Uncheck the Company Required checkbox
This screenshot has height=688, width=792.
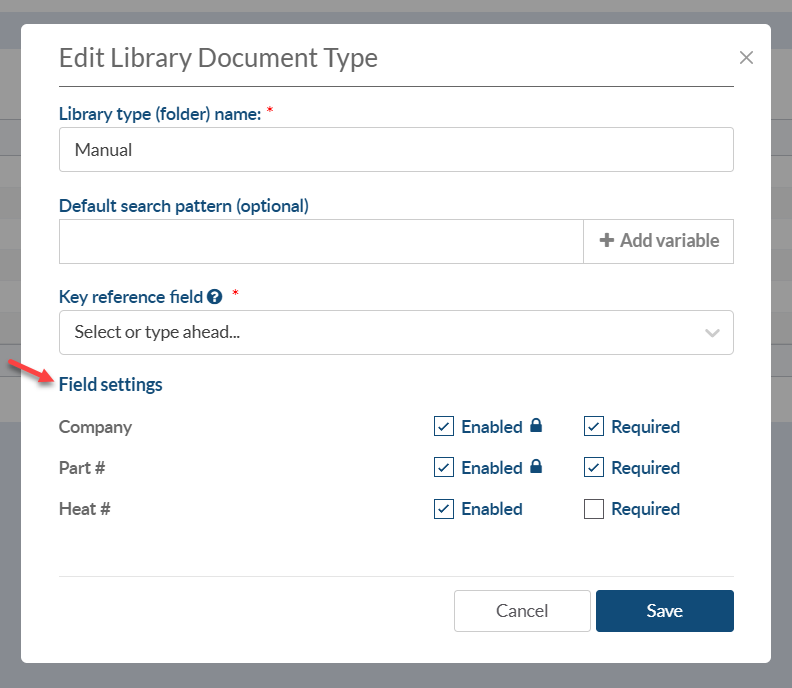point(594,427)
